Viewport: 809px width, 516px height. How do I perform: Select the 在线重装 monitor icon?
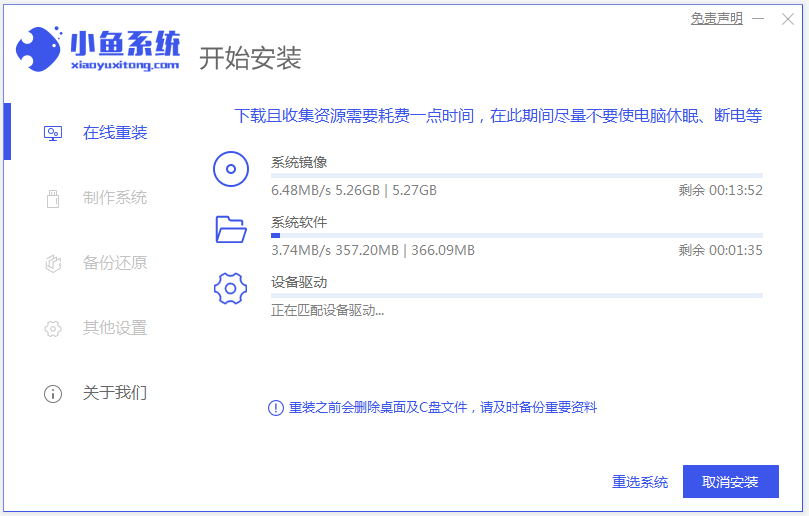[x=53, y=133]
